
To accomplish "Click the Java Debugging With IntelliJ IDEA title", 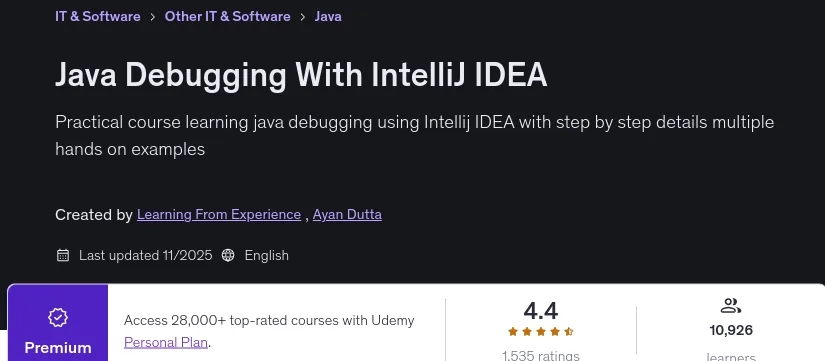I will coord(301,75).
